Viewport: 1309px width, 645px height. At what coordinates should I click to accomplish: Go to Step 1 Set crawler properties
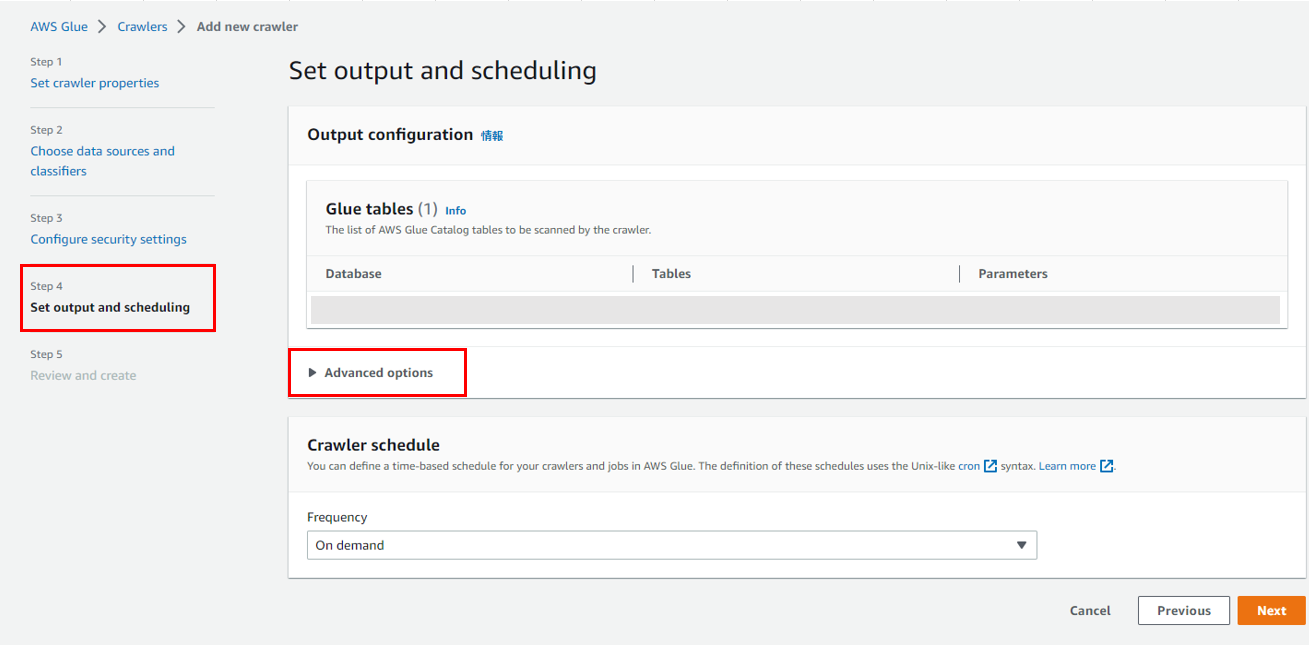(94, 83)
